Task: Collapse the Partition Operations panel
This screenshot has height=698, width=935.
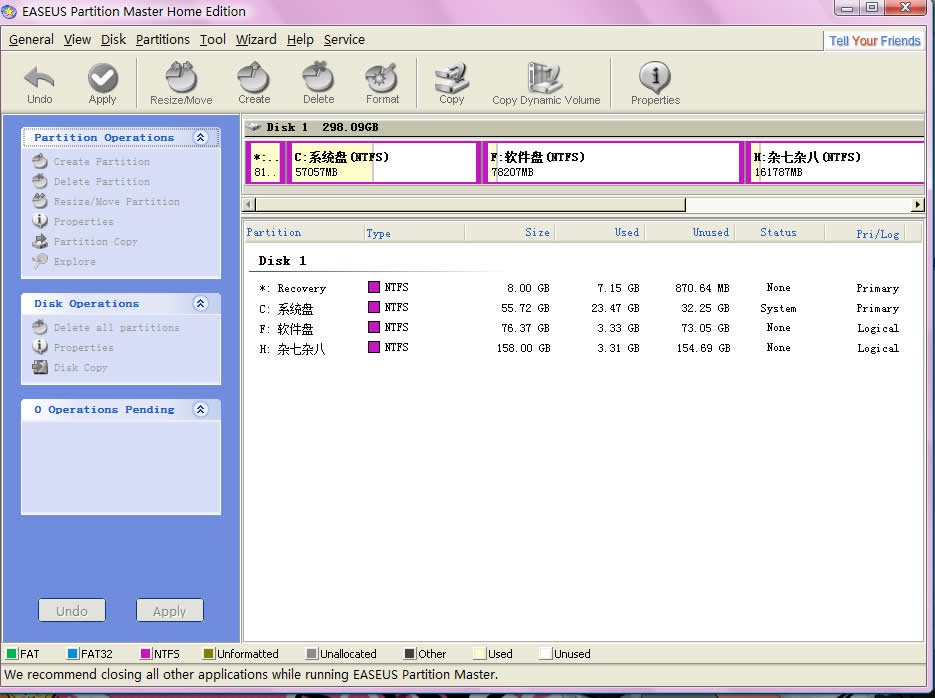Action: pyautogui.click(x=200, y=138)
